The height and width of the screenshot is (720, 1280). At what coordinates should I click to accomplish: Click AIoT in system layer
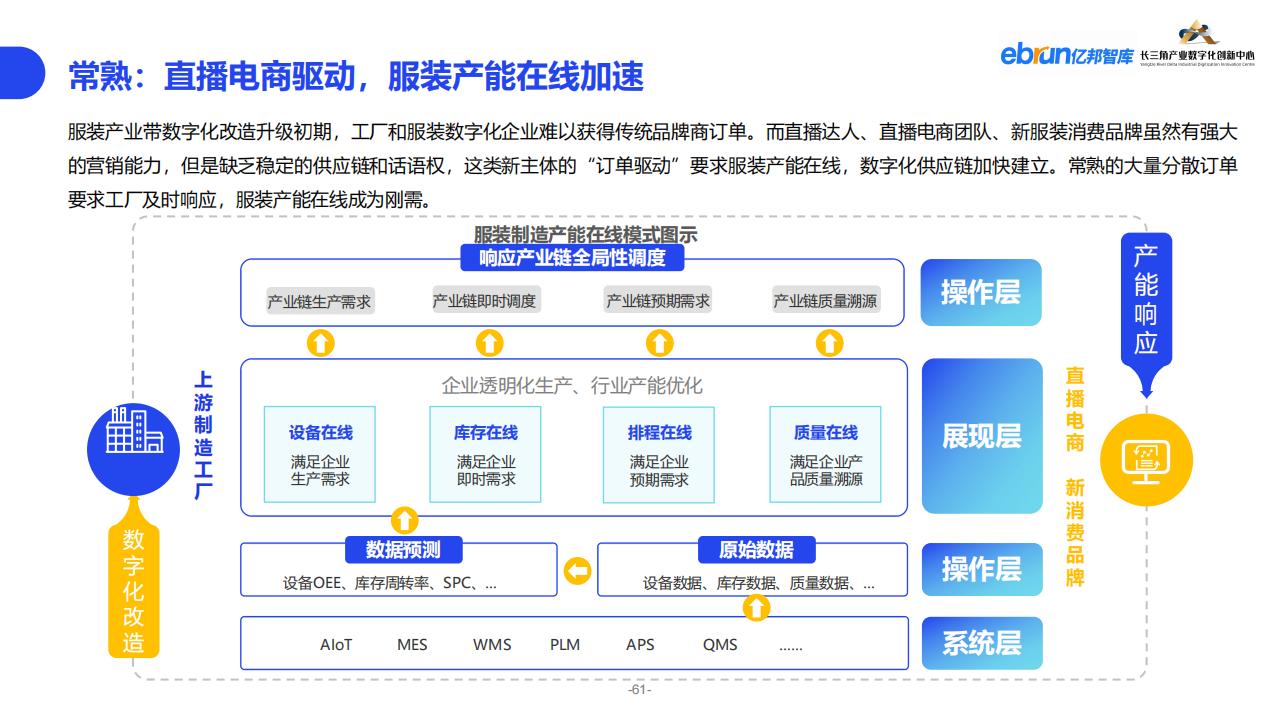pyautogui.click(x=336, y=645)
